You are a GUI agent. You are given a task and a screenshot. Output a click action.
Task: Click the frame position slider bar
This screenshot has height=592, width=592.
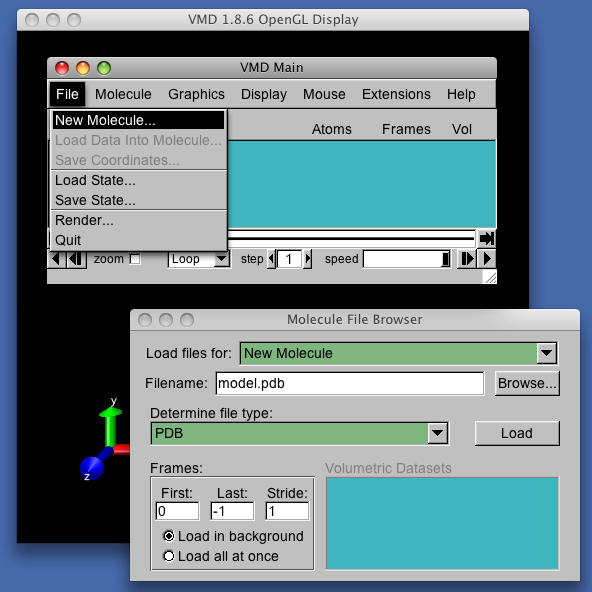click(x=351, y=238)
